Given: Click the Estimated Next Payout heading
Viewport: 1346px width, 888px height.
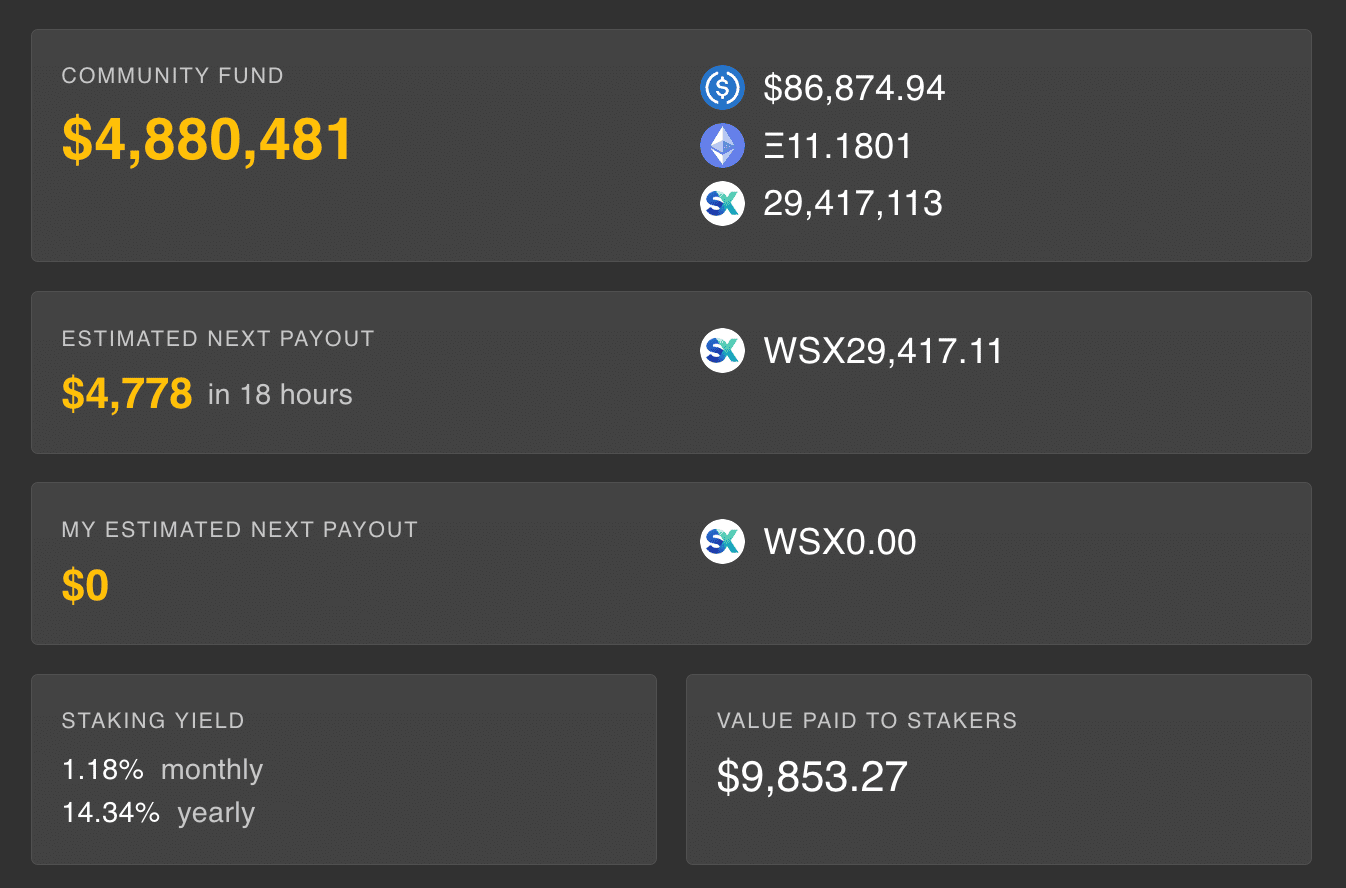Looking at the screenshot, I should click(x=218, y=338).
